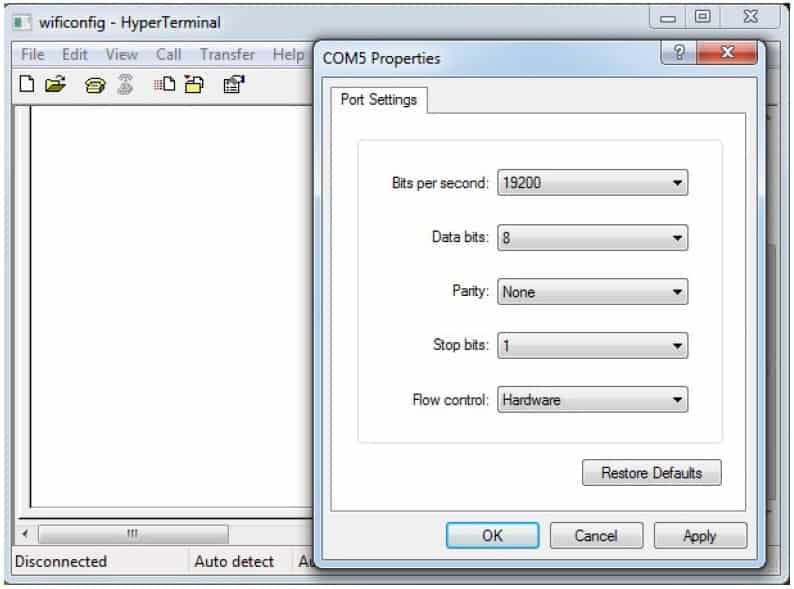Click the New connection toolbar icon
This screenshot has height=589, width=794.
(x=27, y=86)
